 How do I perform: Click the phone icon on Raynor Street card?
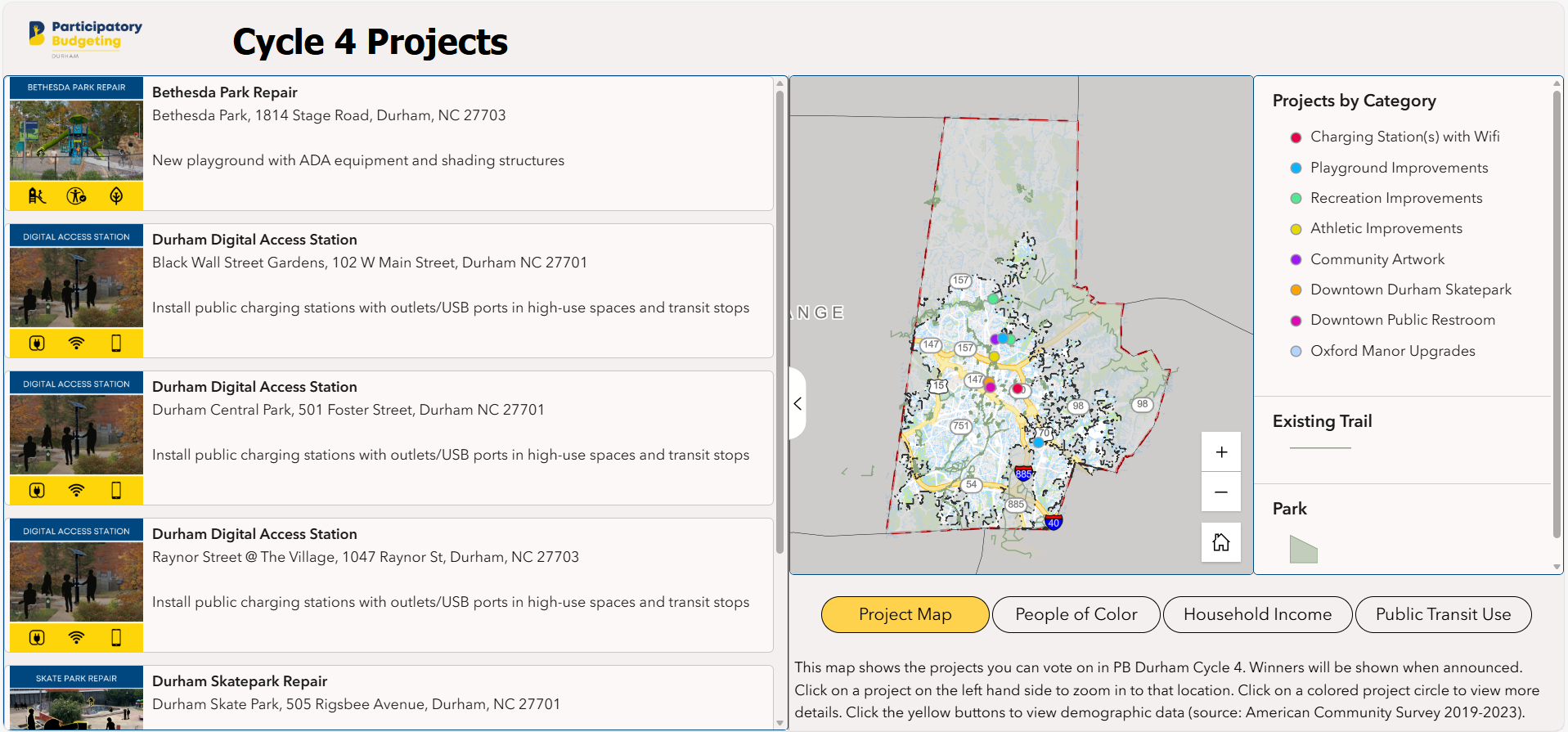click(x=116, y=637)
